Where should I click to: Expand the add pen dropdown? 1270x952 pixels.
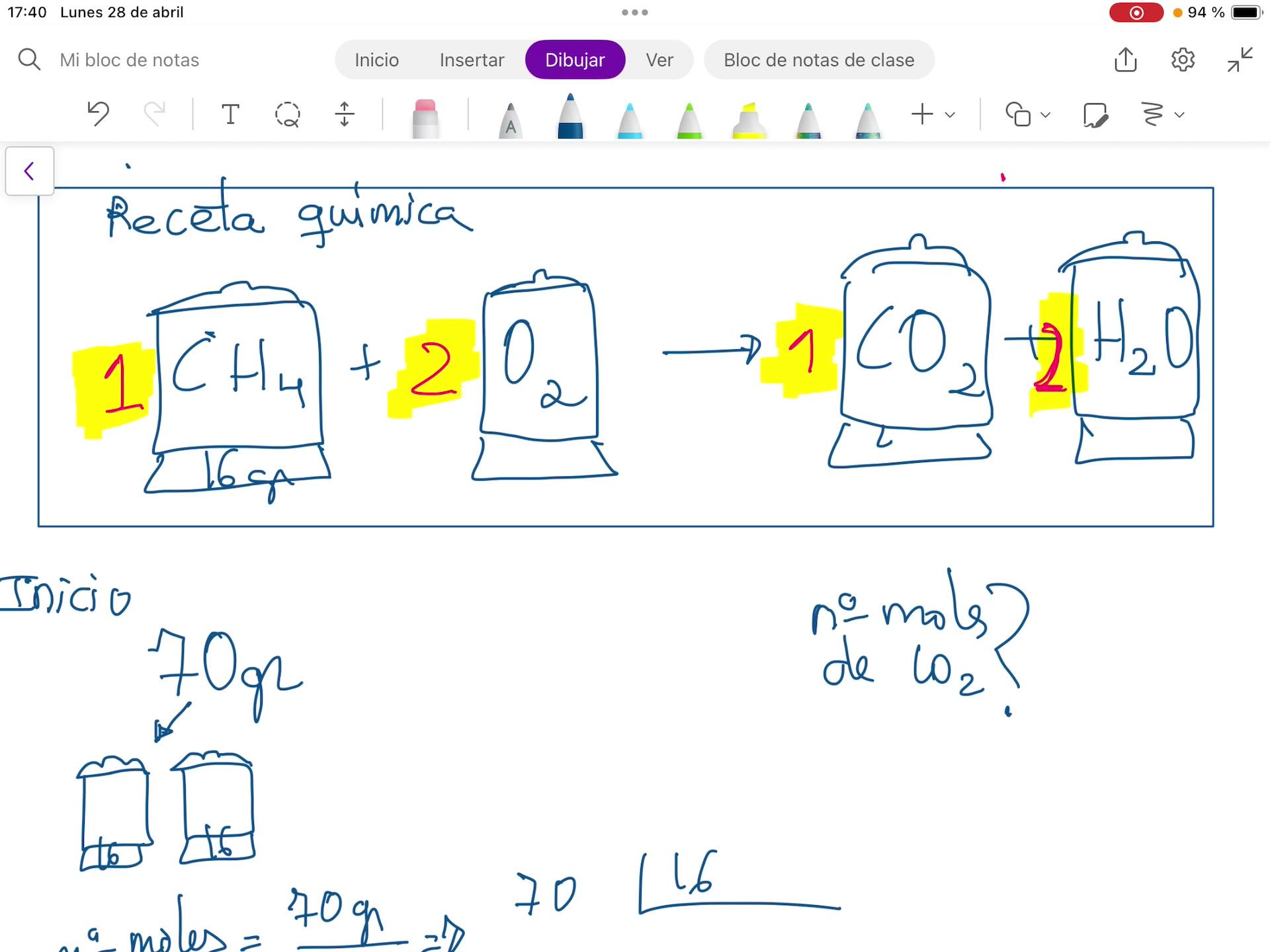950,114
